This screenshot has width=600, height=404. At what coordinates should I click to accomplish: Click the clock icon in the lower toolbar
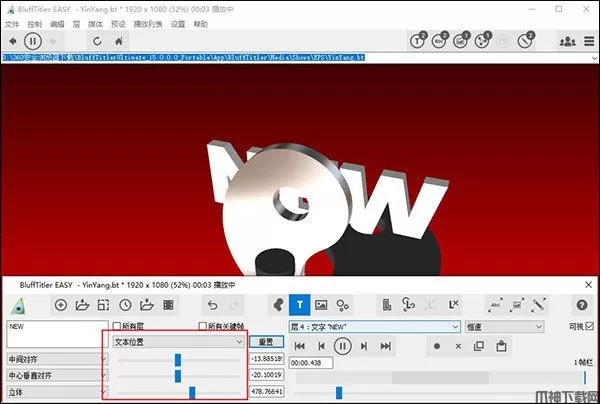click(125, 304)
